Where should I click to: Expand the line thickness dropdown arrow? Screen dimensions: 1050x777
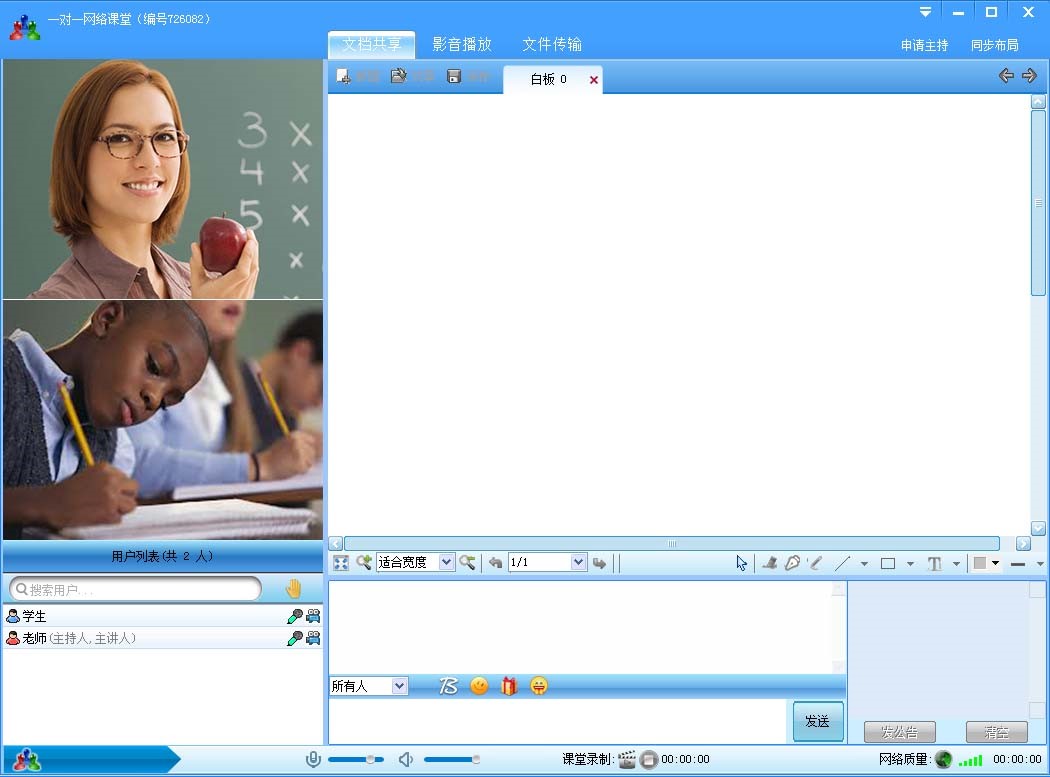[1039, 563]
